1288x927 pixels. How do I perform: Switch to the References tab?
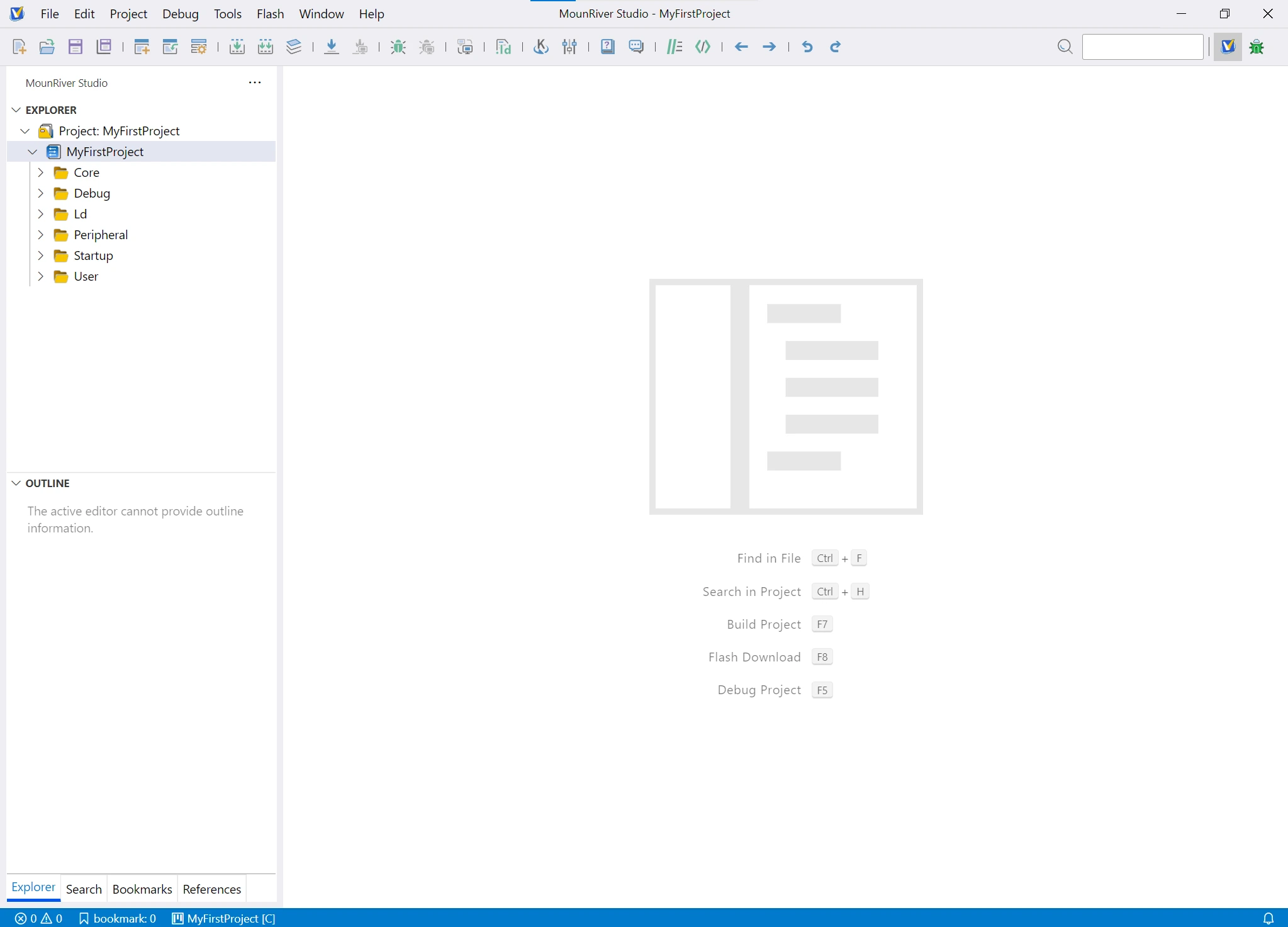(x=212, y=889)
